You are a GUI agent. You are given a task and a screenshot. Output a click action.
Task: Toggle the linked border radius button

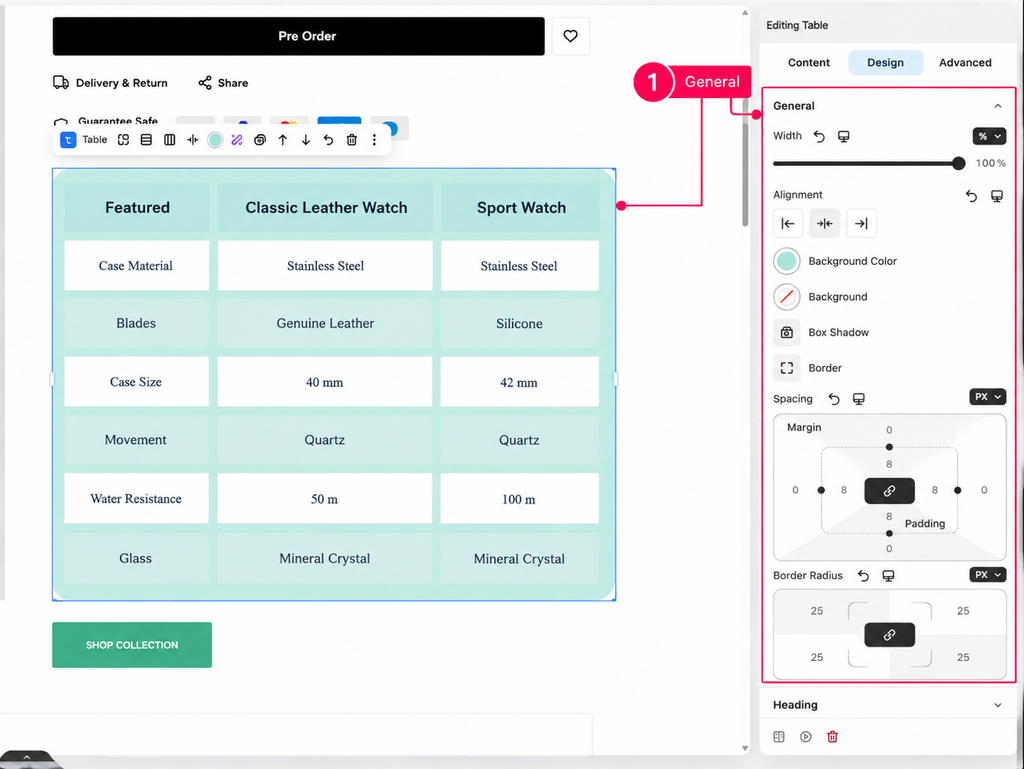[889, 635]
